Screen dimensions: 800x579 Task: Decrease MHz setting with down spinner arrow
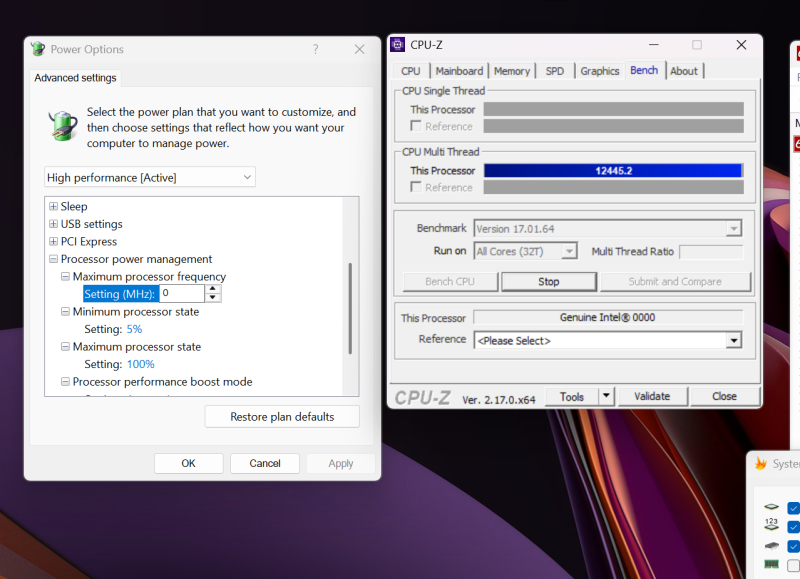click(x=213, y=298)
